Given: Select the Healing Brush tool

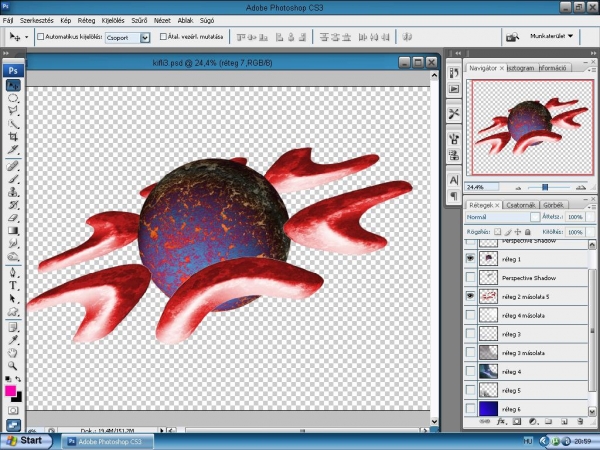Looking at the screenshot, I should (x=13, y=166).
